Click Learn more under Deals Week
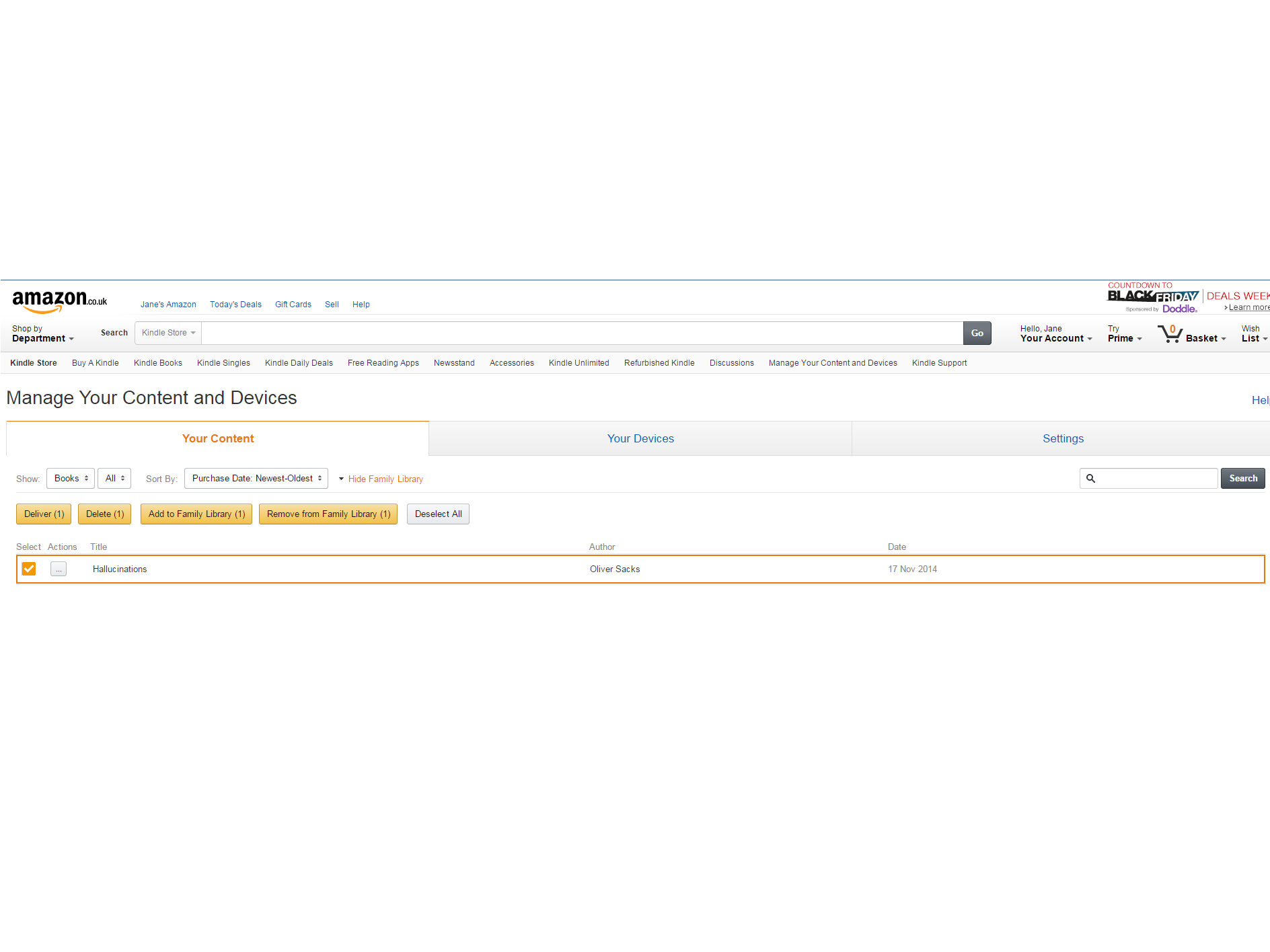Screen dimensions: 1270x952 tap(1248, 308)
